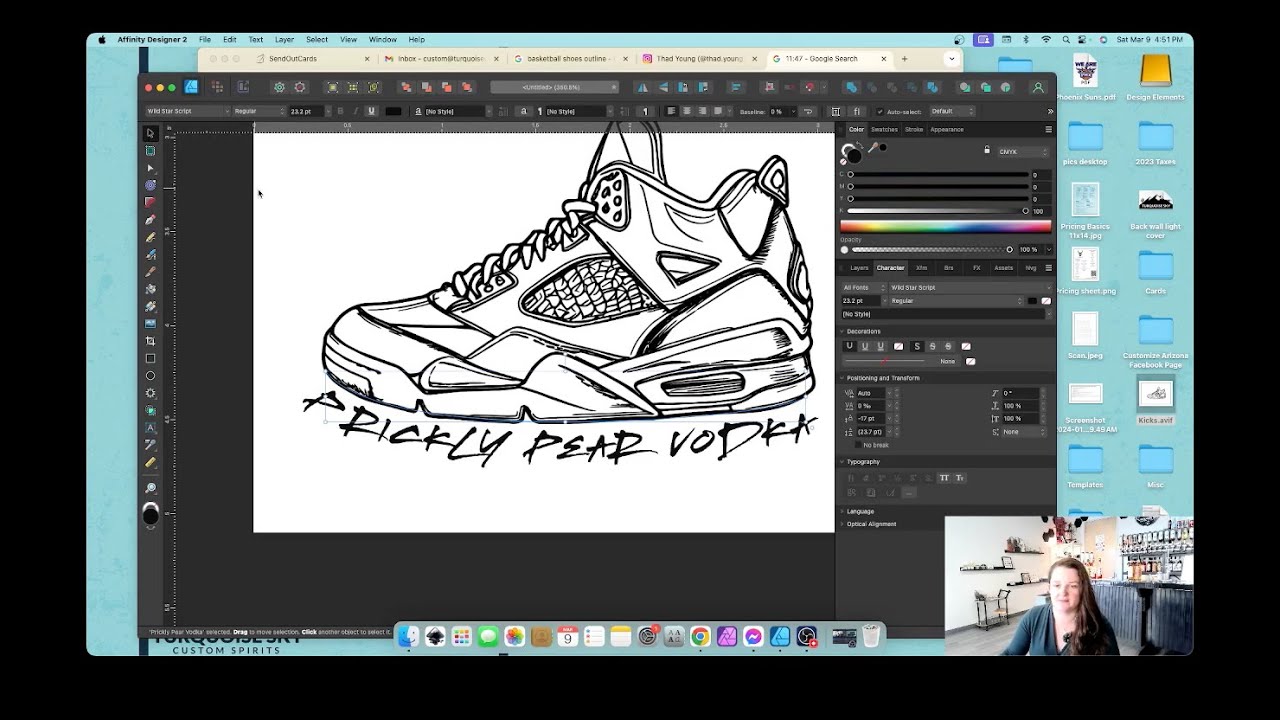Select the Rectangle shape tool

[x=151, y=358]
